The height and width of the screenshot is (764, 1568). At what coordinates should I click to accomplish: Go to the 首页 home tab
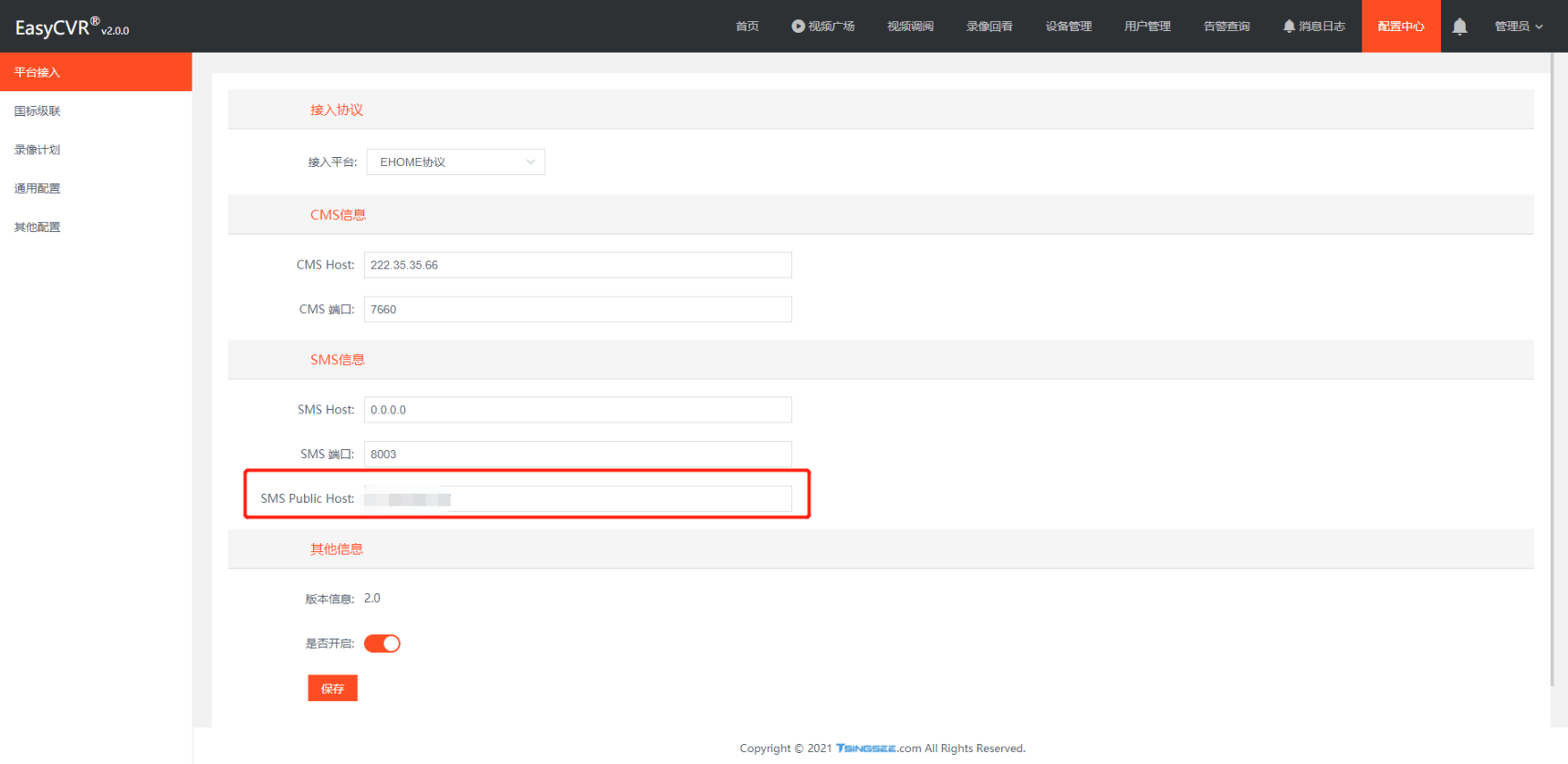pyautogui.click(x=747, y=26)
